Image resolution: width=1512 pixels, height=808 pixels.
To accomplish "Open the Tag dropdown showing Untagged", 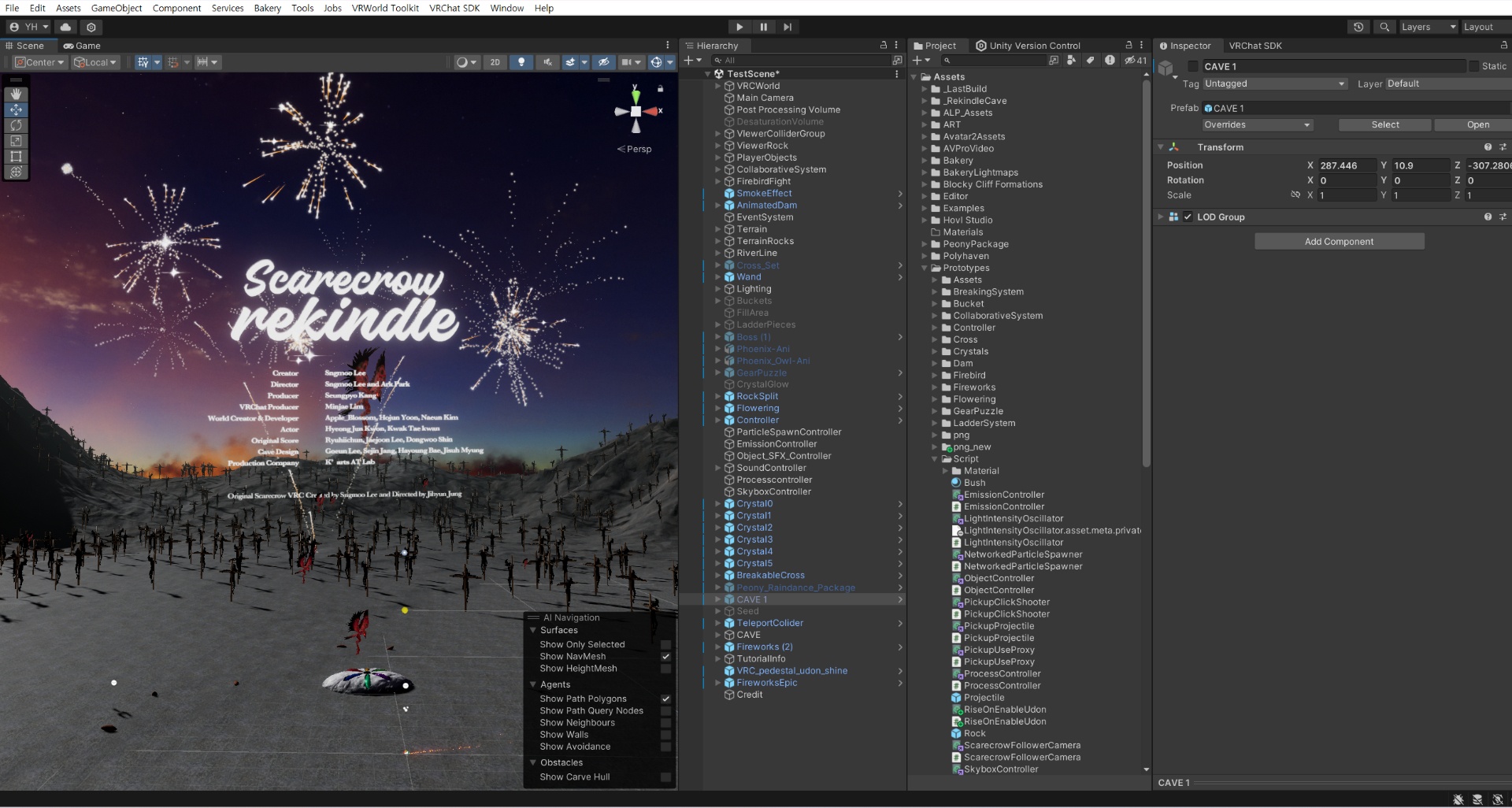I will coord(1273,83).
